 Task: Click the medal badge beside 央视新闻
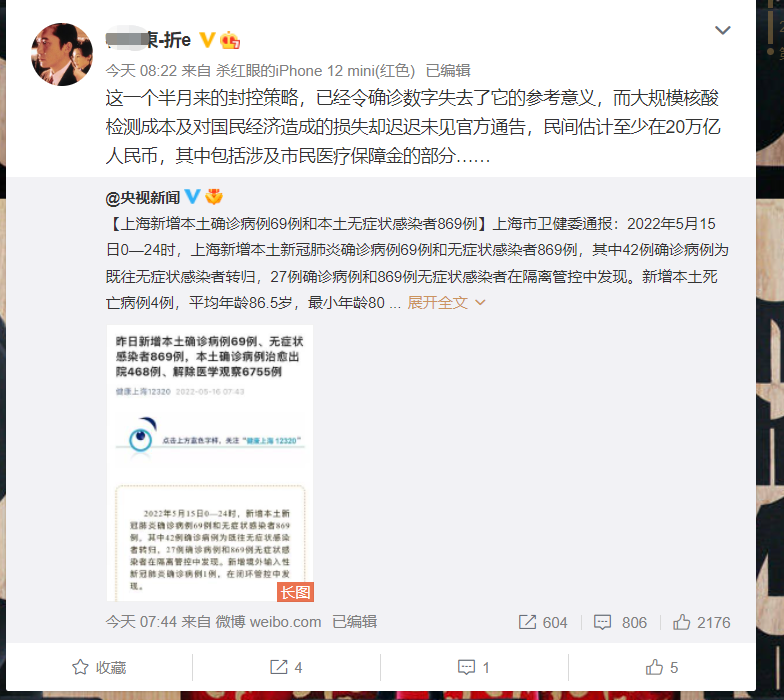point(214,196)
